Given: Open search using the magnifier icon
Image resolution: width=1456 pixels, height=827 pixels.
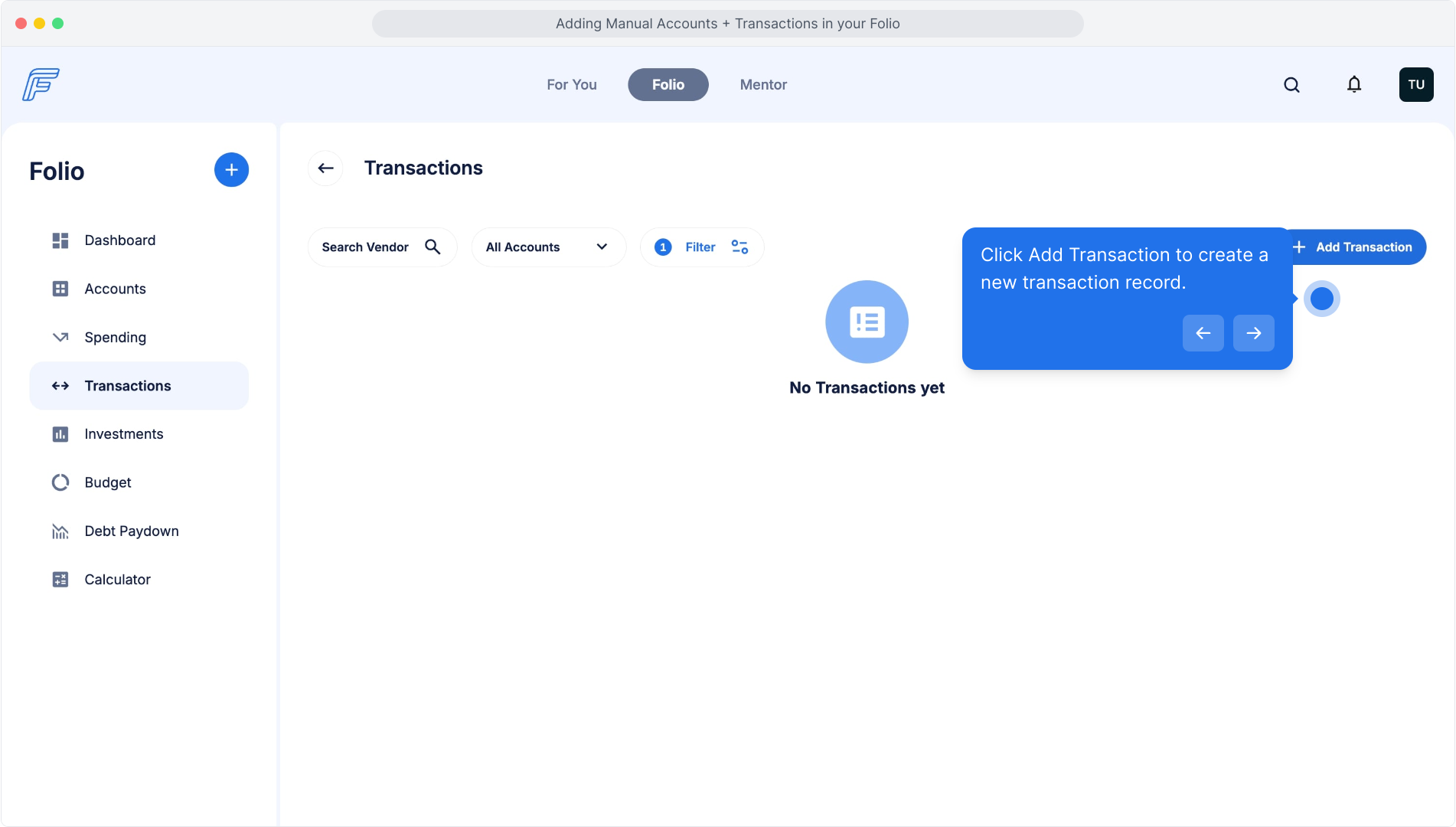Looking at the screenshot, I should (x=1291, y=85).
